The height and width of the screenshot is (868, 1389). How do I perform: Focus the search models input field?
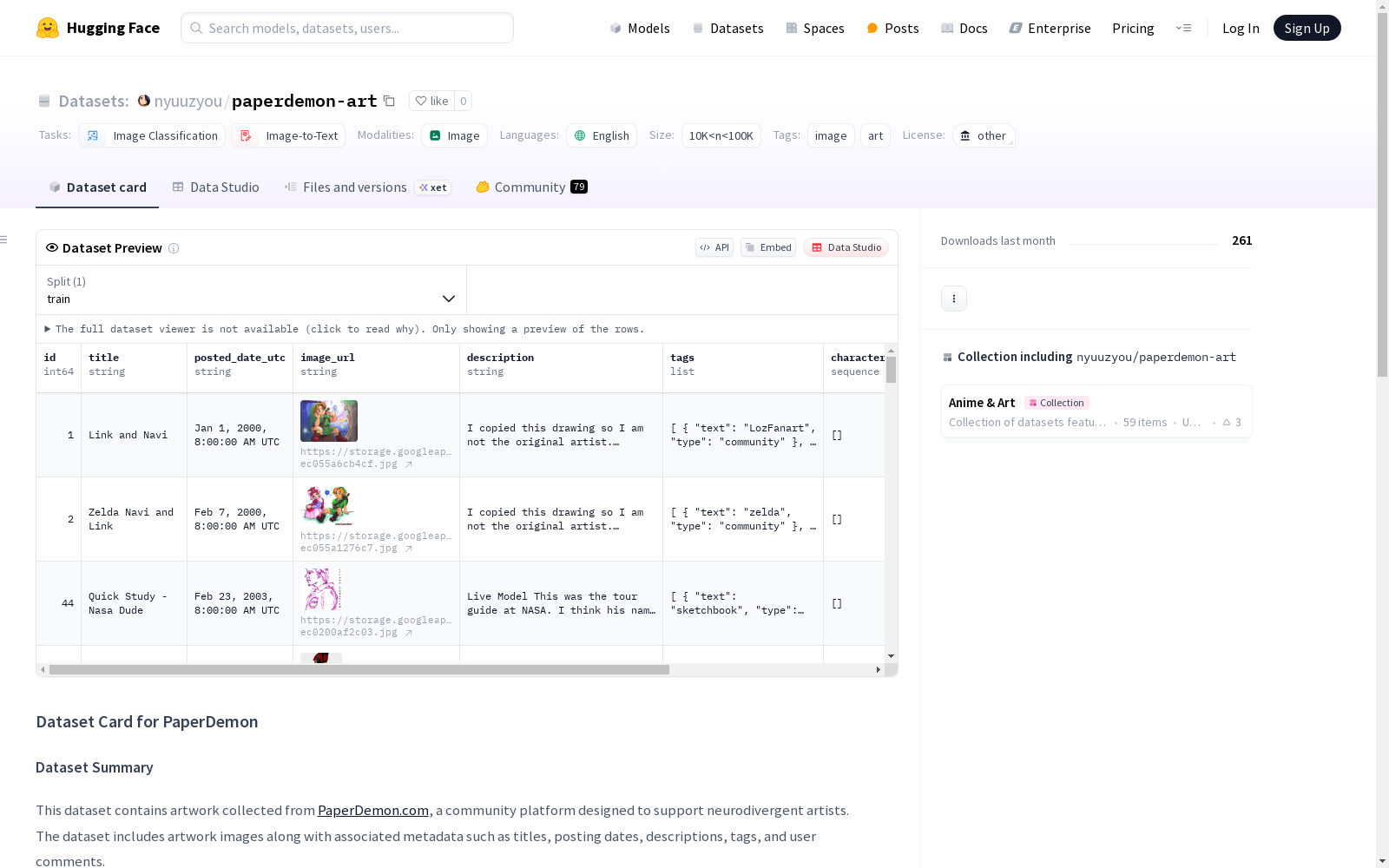[347, 28]
